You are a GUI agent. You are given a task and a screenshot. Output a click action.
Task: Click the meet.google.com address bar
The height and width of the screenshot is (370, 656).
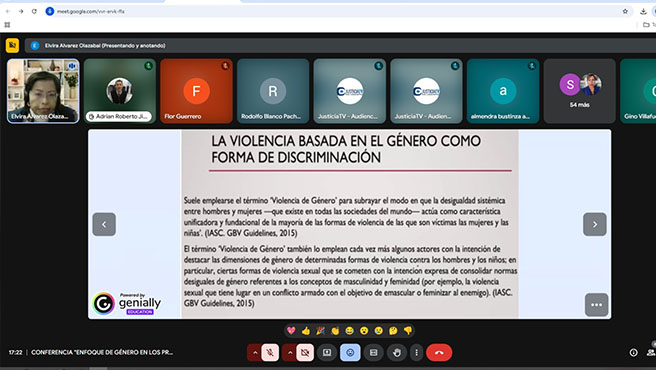337,11
